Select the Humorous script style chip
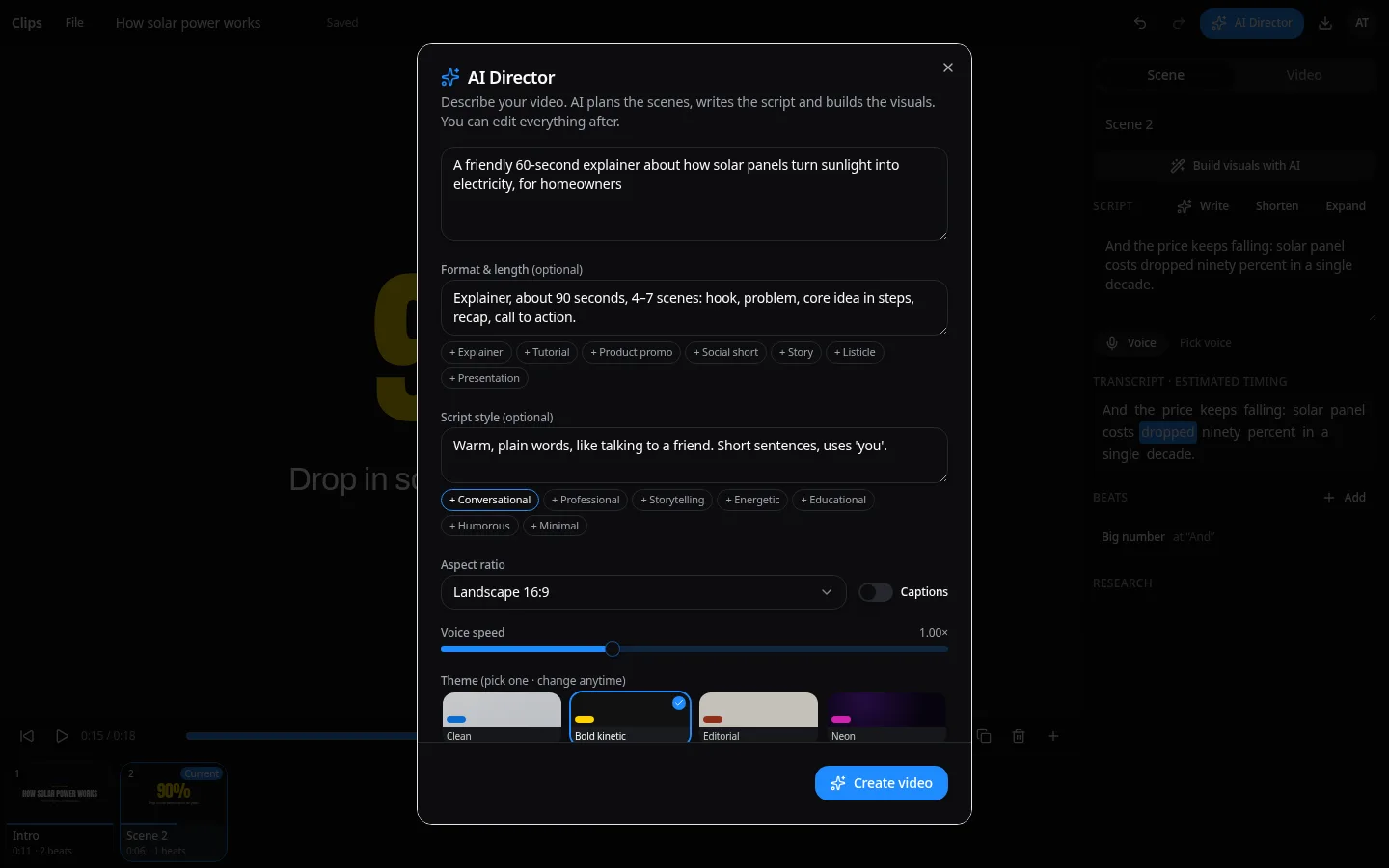This screenshot has width=1389, height=868. tap(479, 526)
